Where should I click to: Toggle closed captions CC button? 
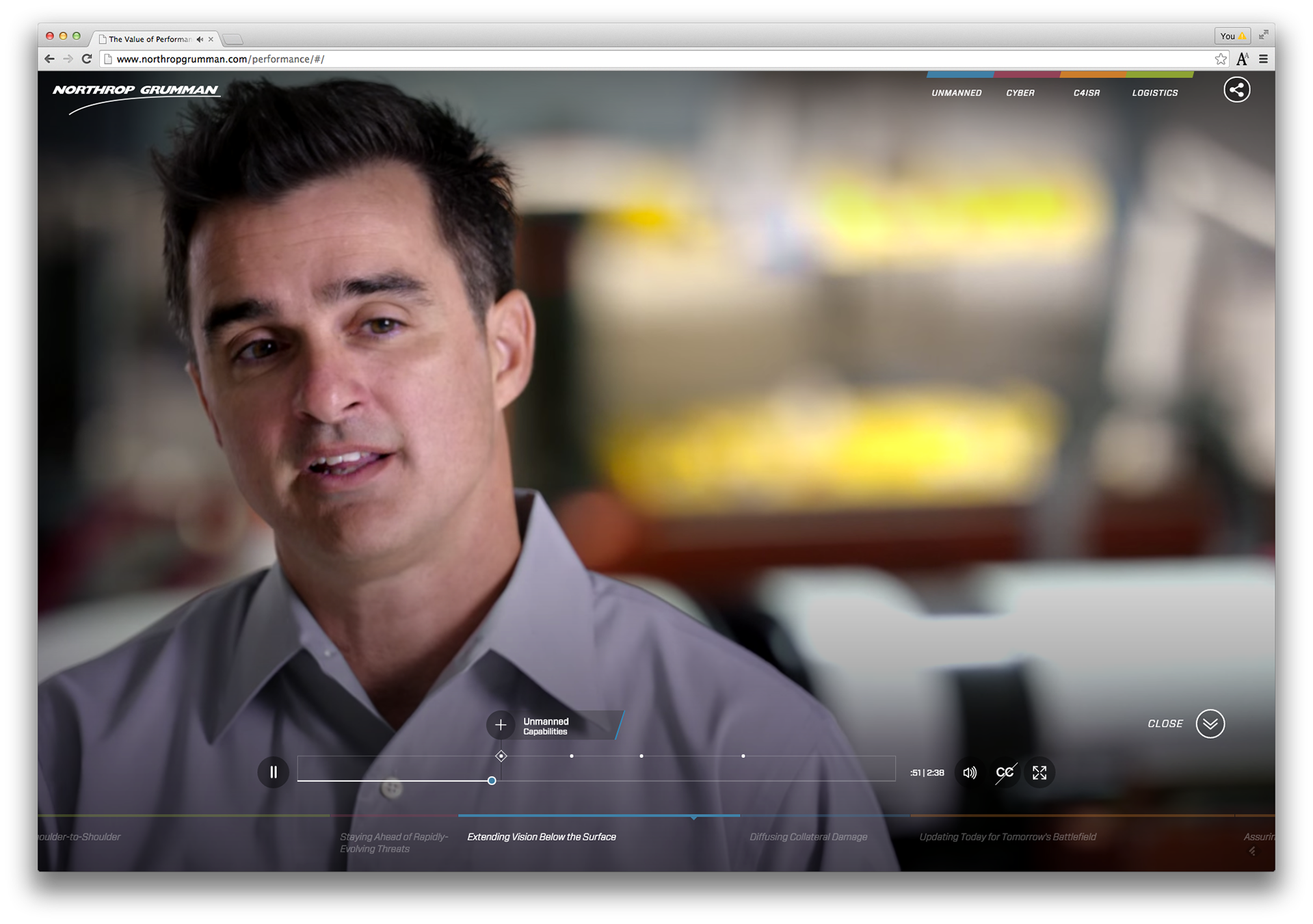[1005, 773]
